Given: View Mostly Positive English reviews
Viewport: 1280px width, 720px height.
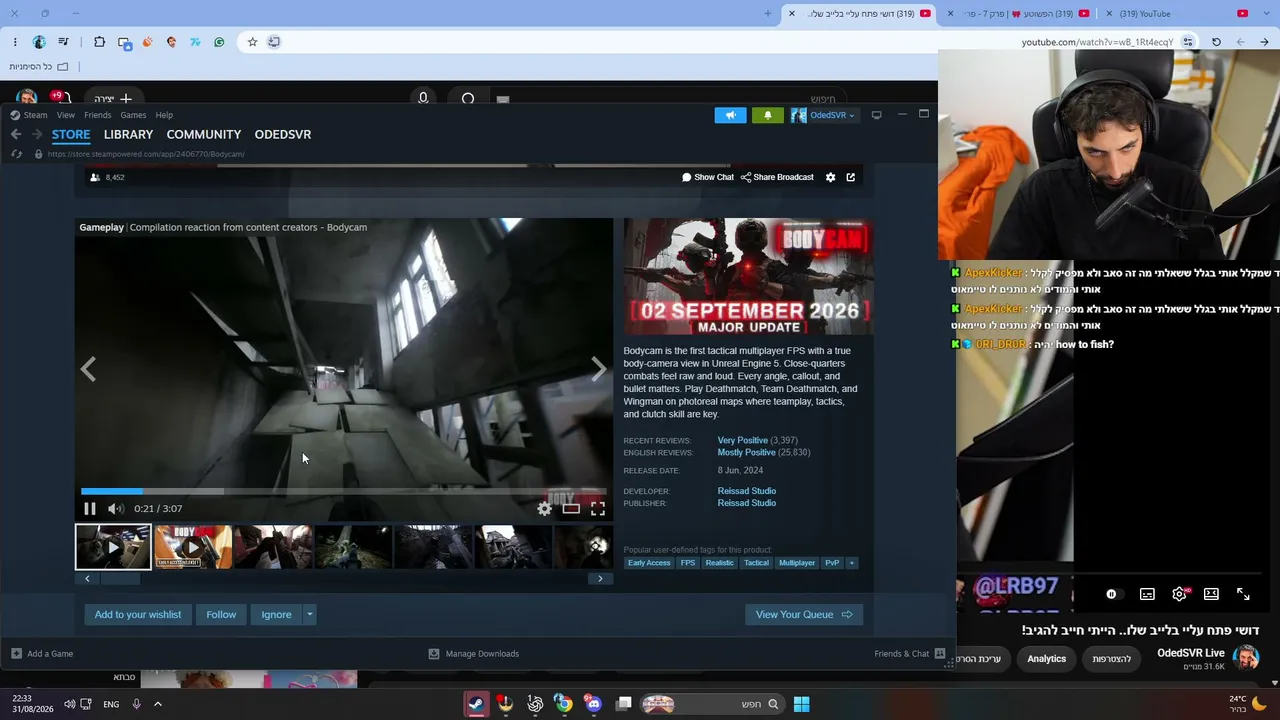Looking at the screenshot, I should [747, 453].
